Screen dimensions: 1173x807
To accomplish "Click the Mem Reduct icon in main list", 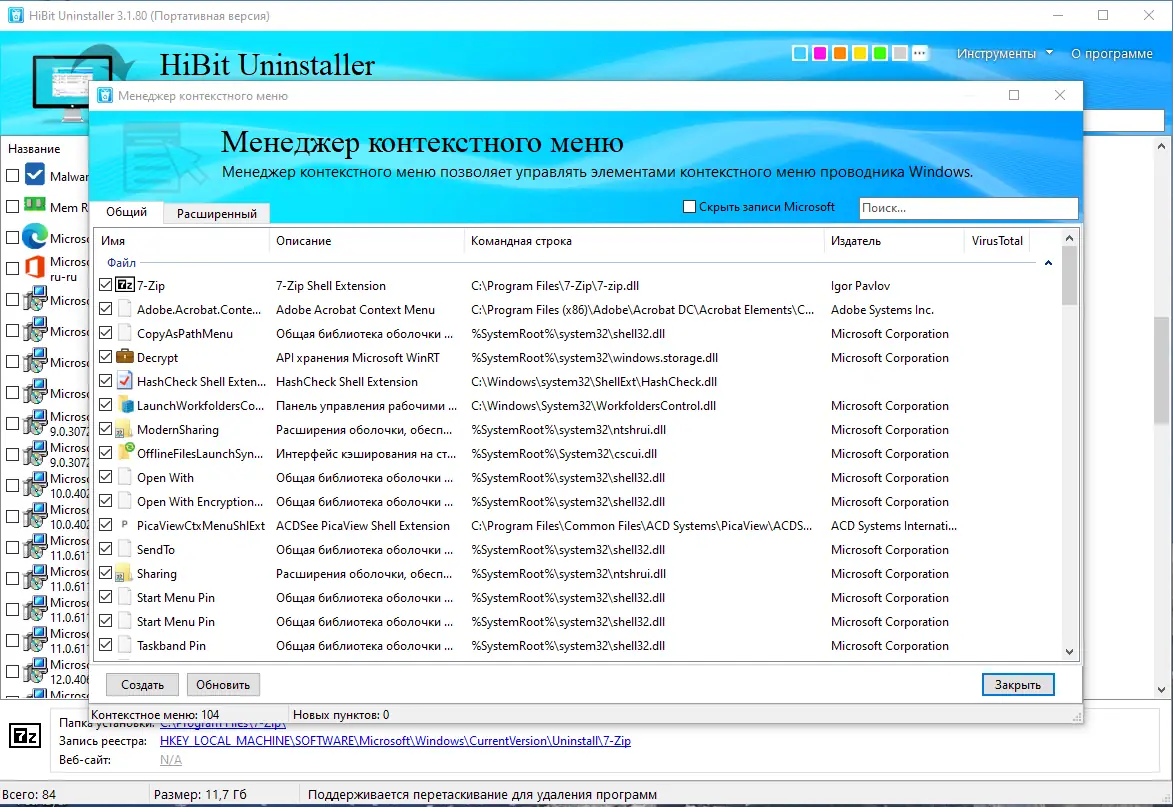I will click(x=34, y=204).
